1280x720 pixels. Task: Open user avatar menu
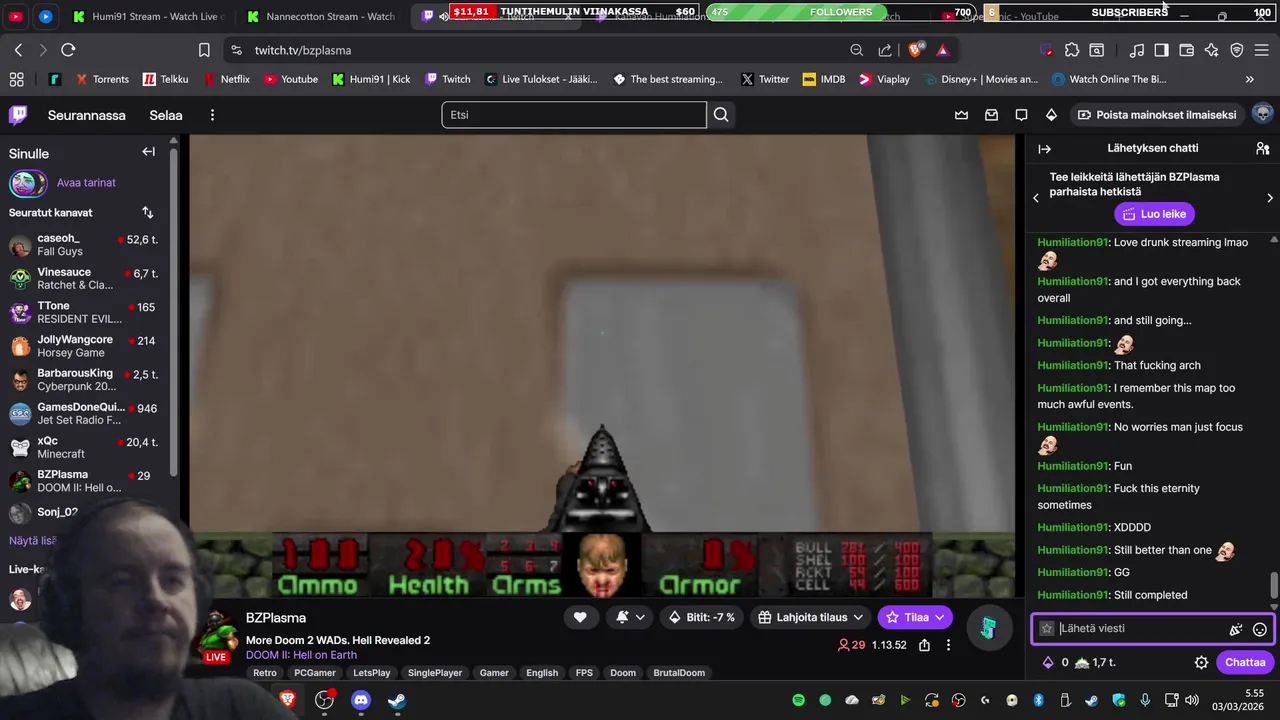tap(1262, 114)
